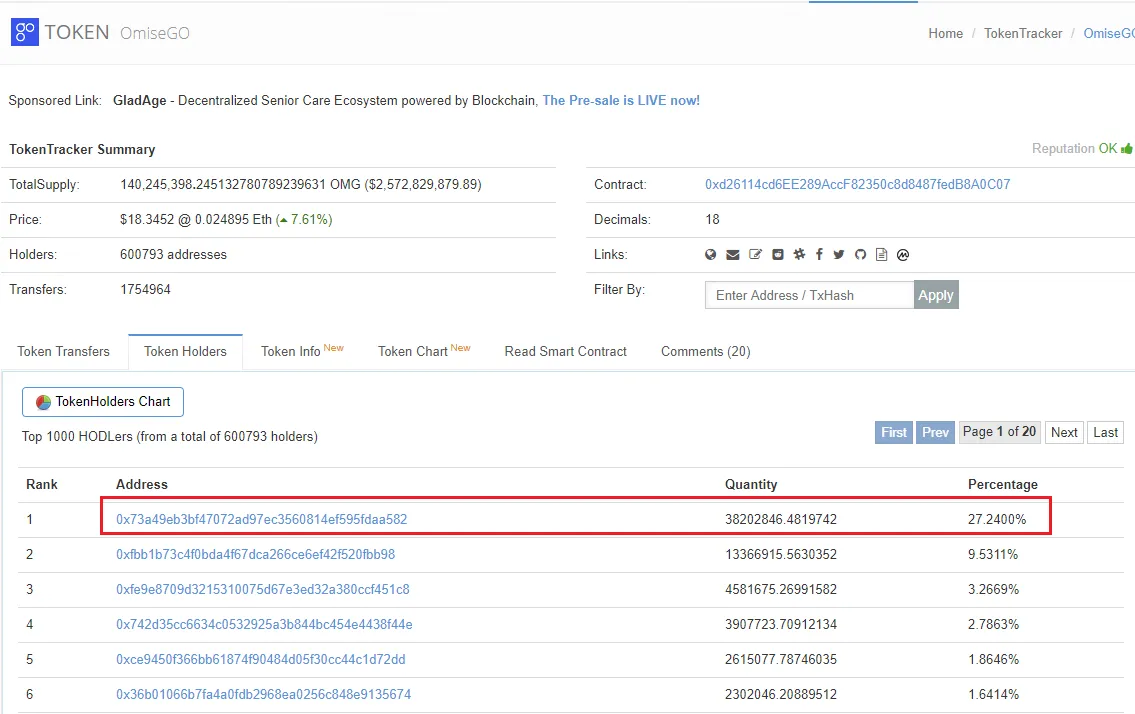The width and height of the screenshot is (1135, 714).
Task: Go to the First page
Action: (893, 432)
